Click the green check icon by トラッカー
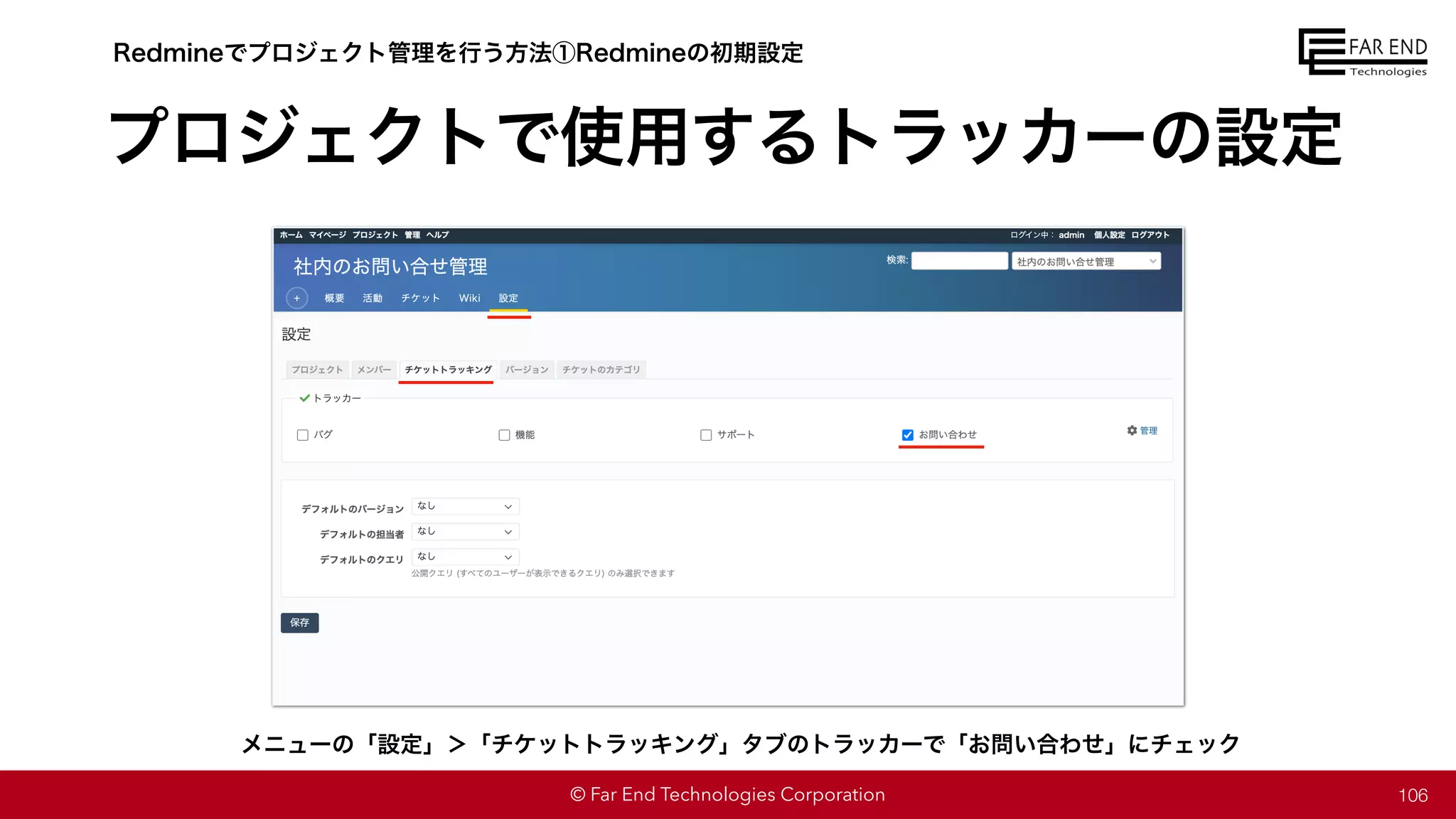1456x819 pixels. [304, 398]
